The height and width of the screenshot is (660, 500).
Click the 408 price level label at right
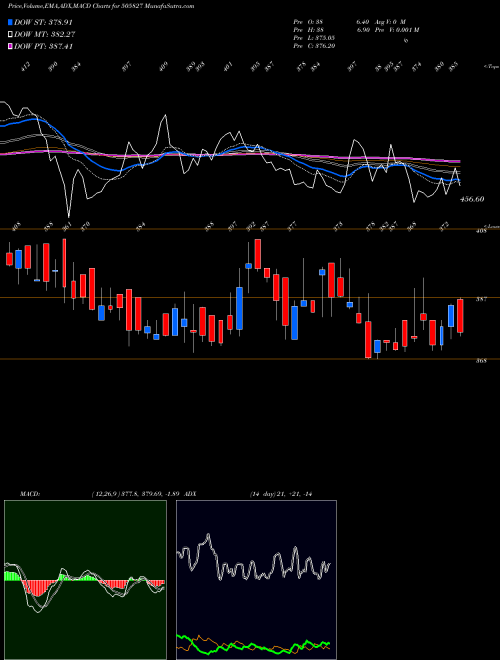tap(481, 231)
